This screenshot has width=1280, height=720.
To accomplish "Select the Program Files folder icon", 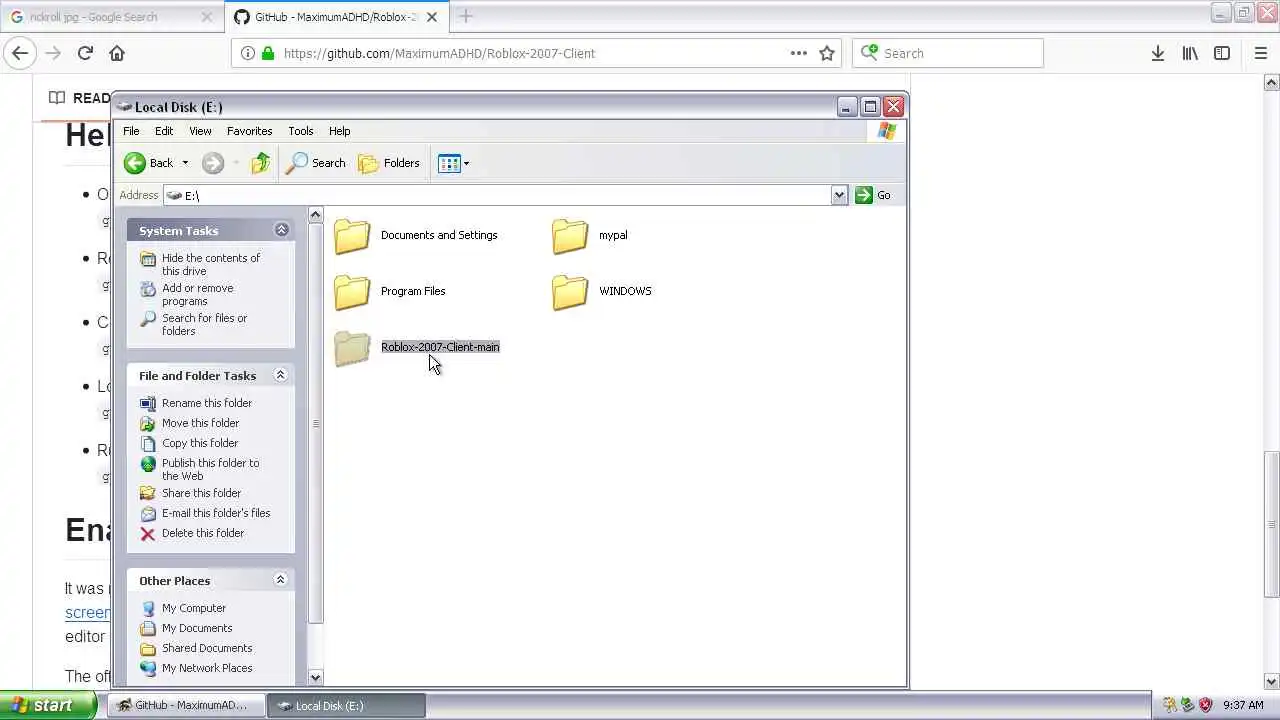I will 352,292.
